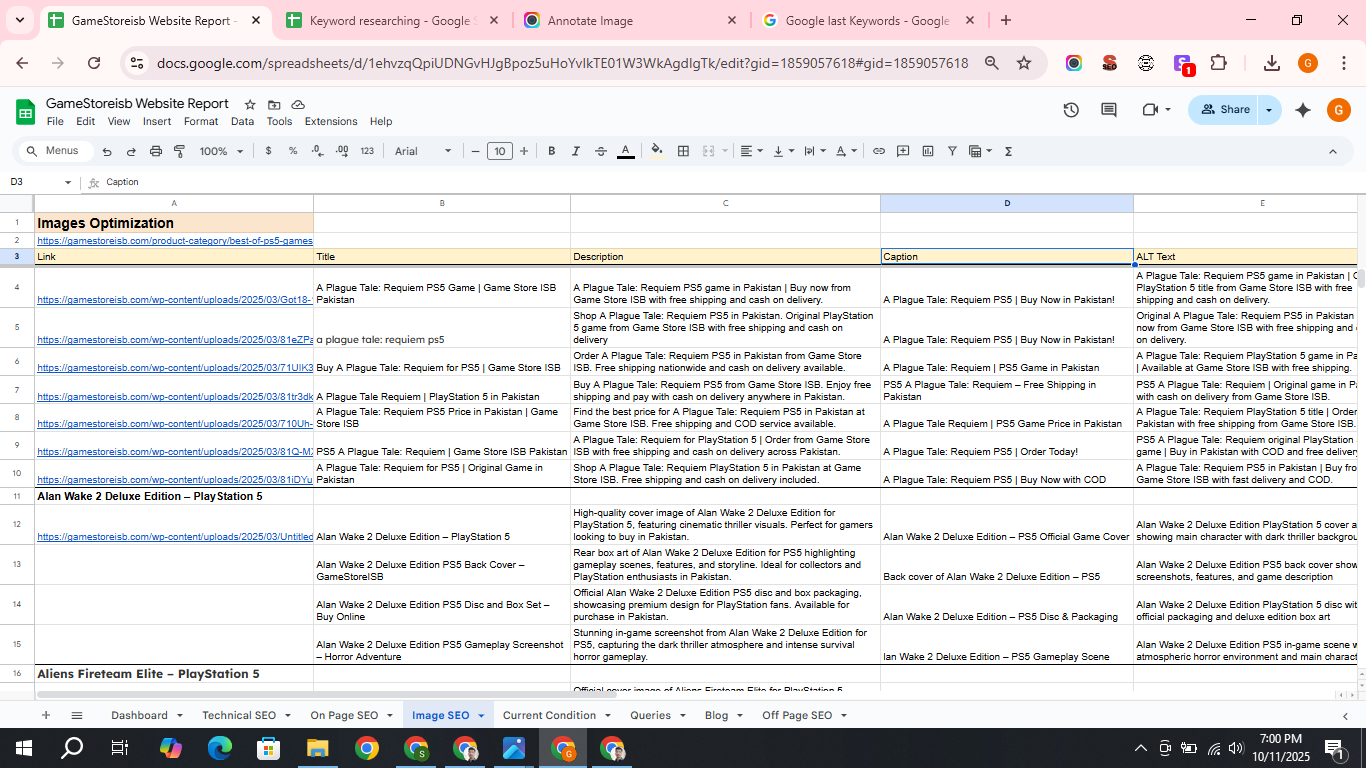The image size is (1366, 768).
Task: Open the gamestoreisb product-category link in A2
Action: [174, 241]
